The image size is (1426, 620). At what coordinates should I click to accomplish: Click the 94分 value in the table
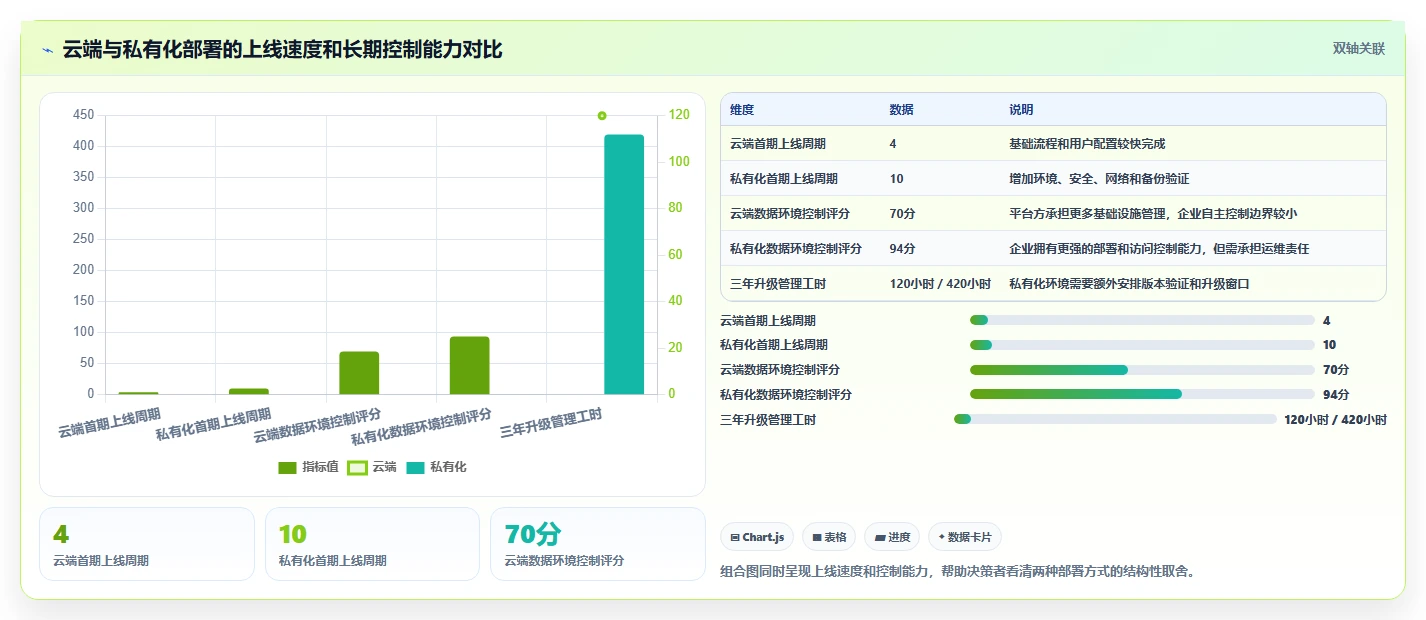[902, 249]
